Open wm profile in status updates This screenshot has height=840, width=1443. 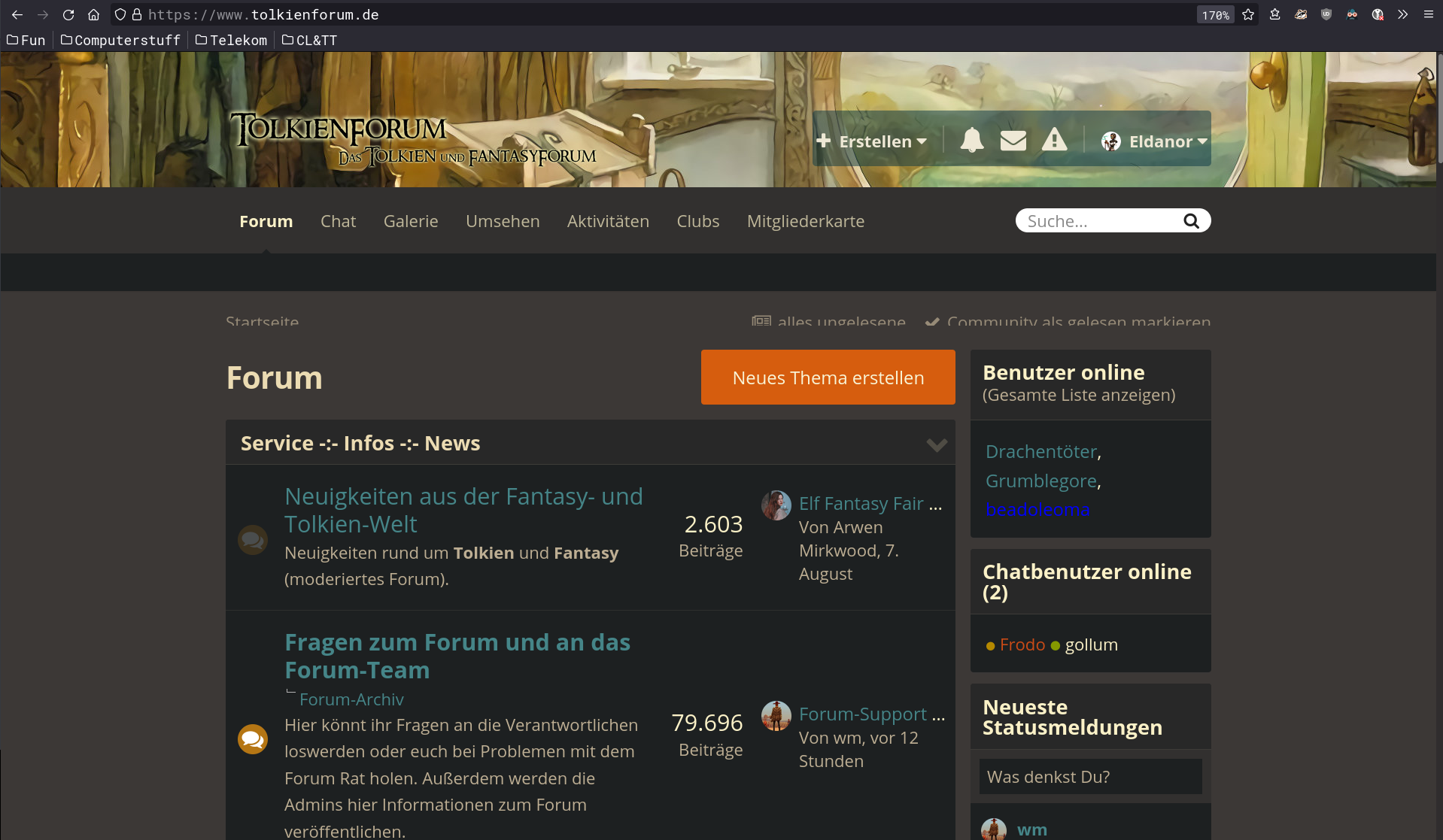tap(1032, 829)
